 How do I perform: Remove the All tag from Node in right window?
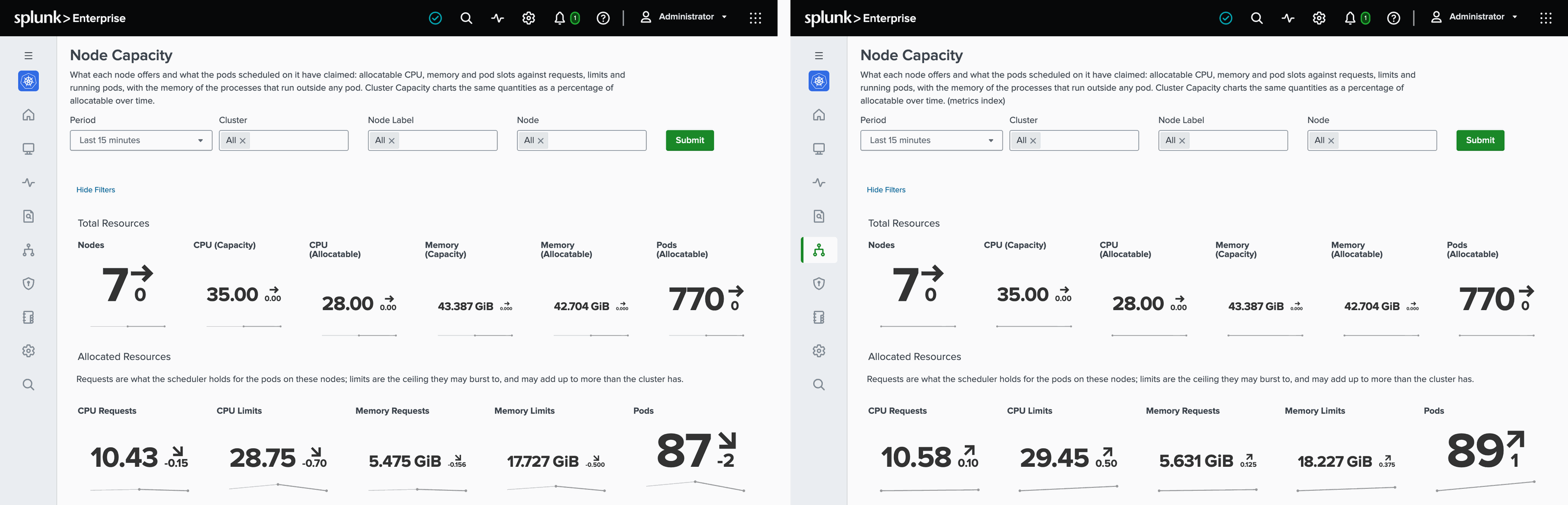point(1331,141)
